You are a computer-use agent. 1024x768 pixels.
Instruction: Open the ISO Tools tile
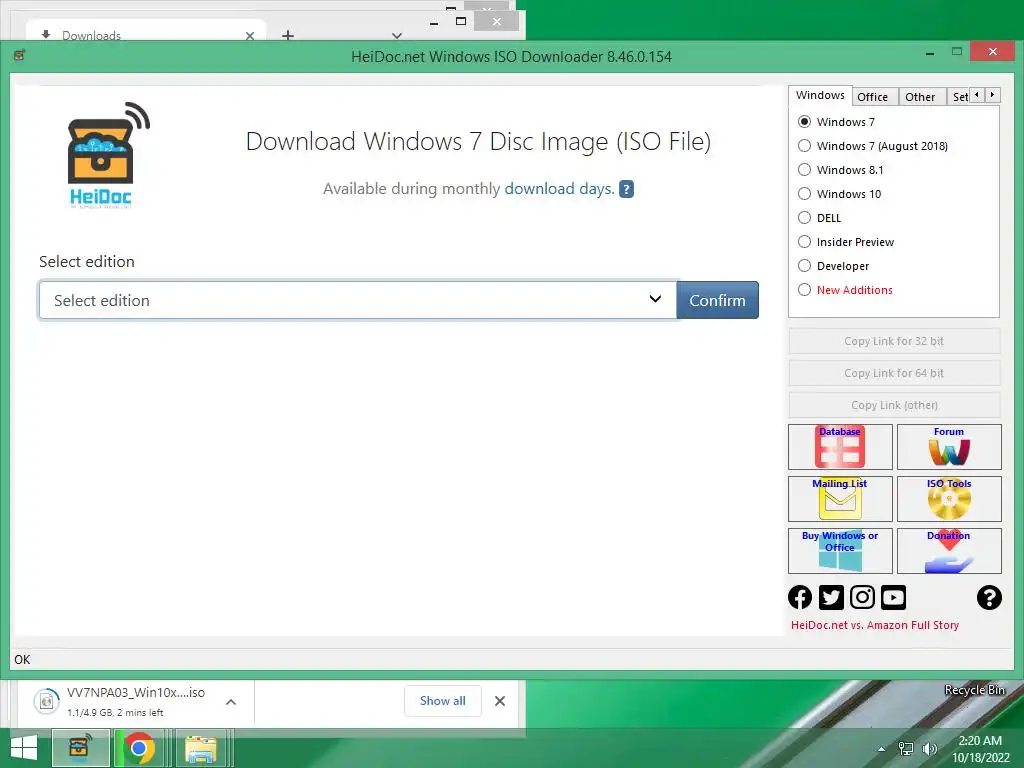(x=949, y=499)
